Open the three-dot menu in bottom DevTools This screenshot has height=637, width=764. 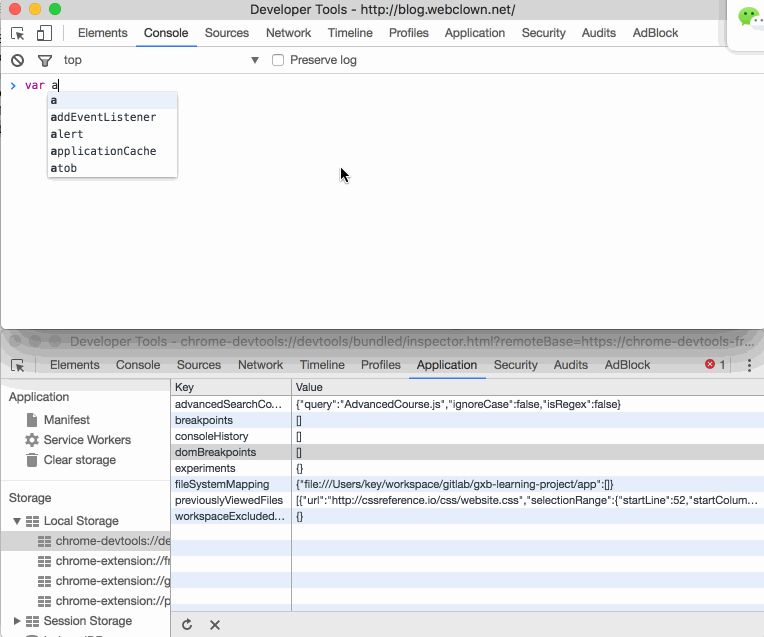coord(749,365)
